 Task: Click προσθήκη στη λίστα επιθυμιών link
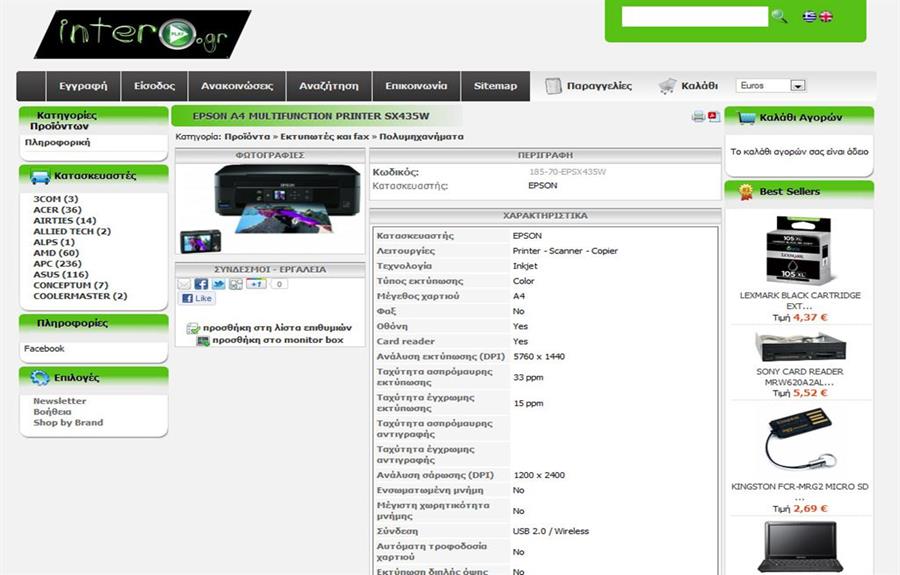[277, 328]
